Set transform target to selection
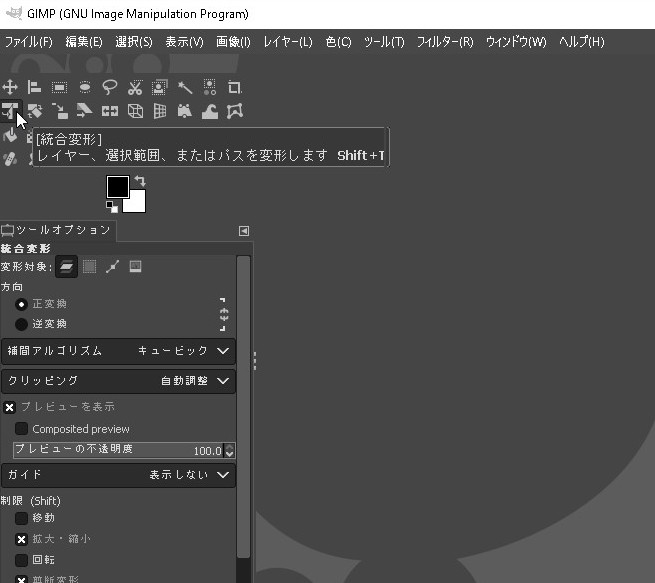655x583 pixels. pyautogui.click(x=89, y=267)
